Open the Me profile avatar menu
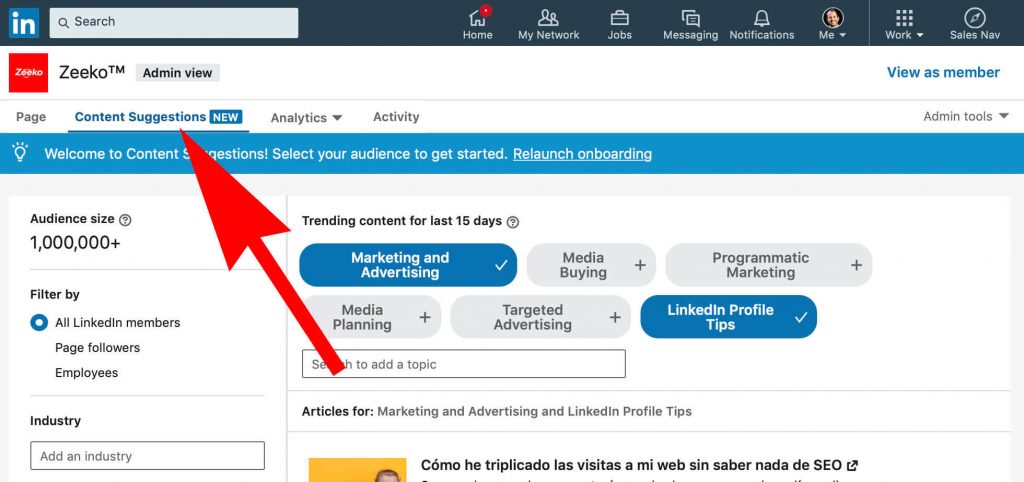 [x=833, y=24]
